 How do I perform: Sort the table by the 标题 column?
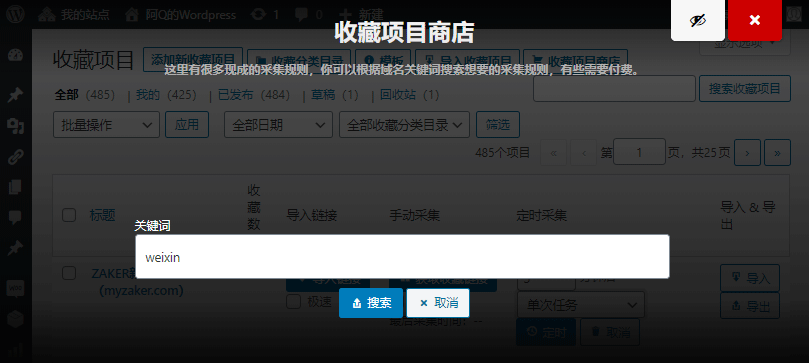[x=103, y=215]
